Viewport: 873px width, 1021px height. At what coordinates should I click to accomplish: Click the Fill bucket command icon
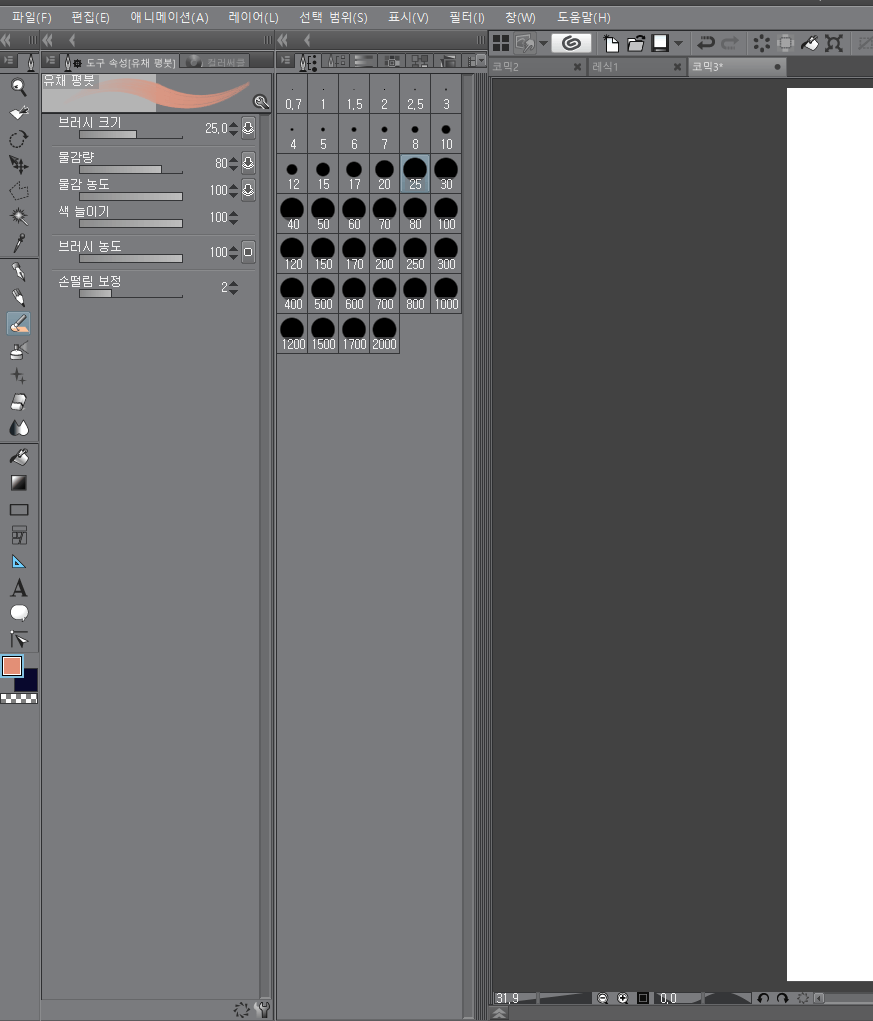810,43
